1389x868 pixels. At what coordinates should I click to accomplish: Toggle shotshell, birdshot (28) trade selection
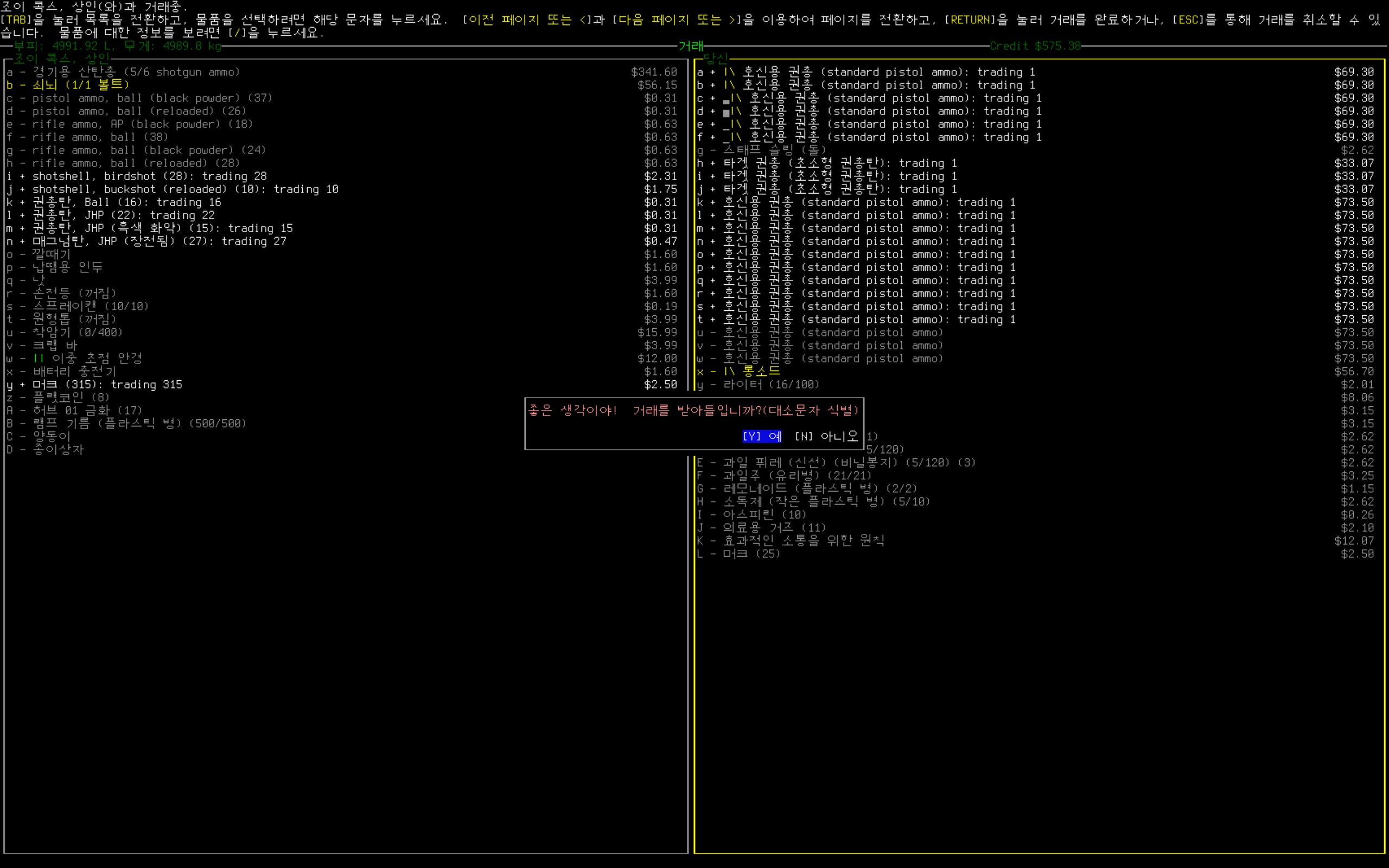pos(149,176)
